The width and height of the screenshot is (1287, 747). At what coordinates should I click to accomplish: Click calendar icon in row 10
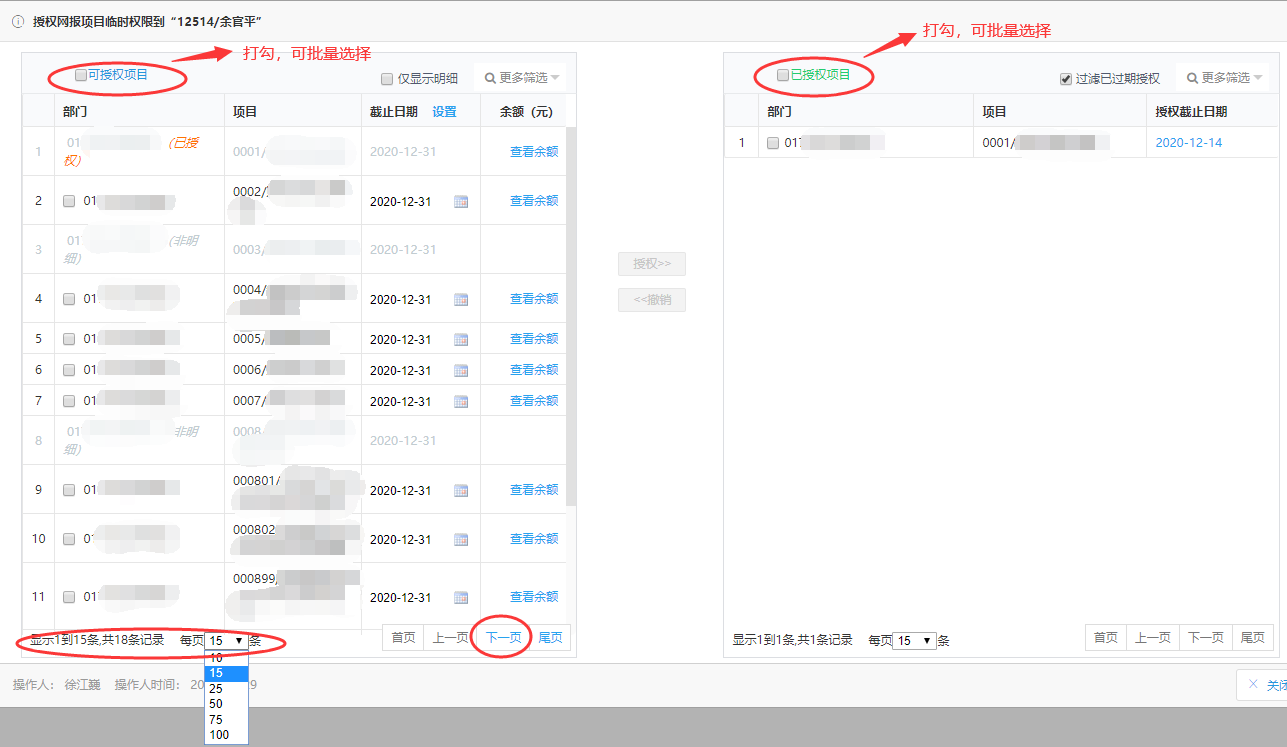coord(461,540)
